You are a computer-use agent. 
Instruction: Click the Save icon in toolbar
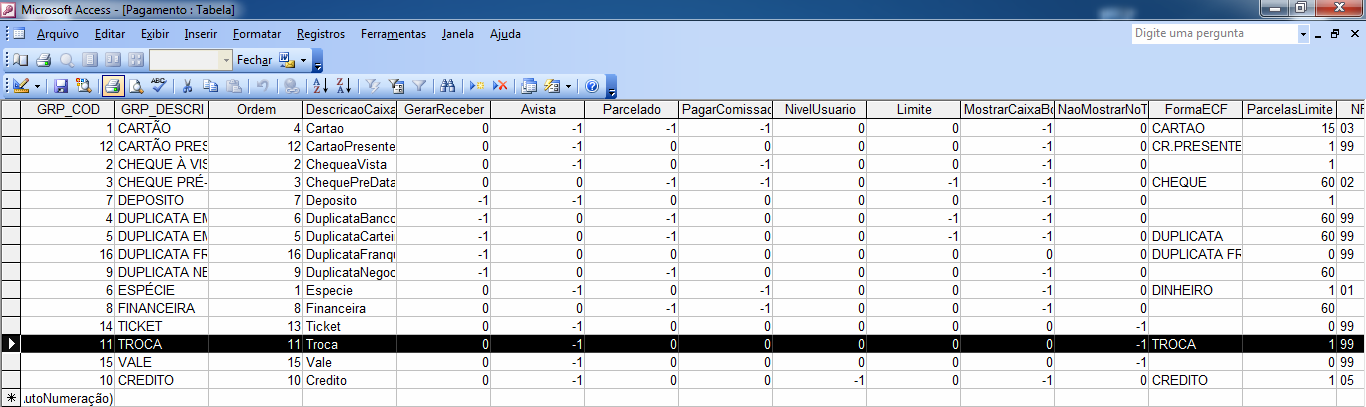(61, 86)
